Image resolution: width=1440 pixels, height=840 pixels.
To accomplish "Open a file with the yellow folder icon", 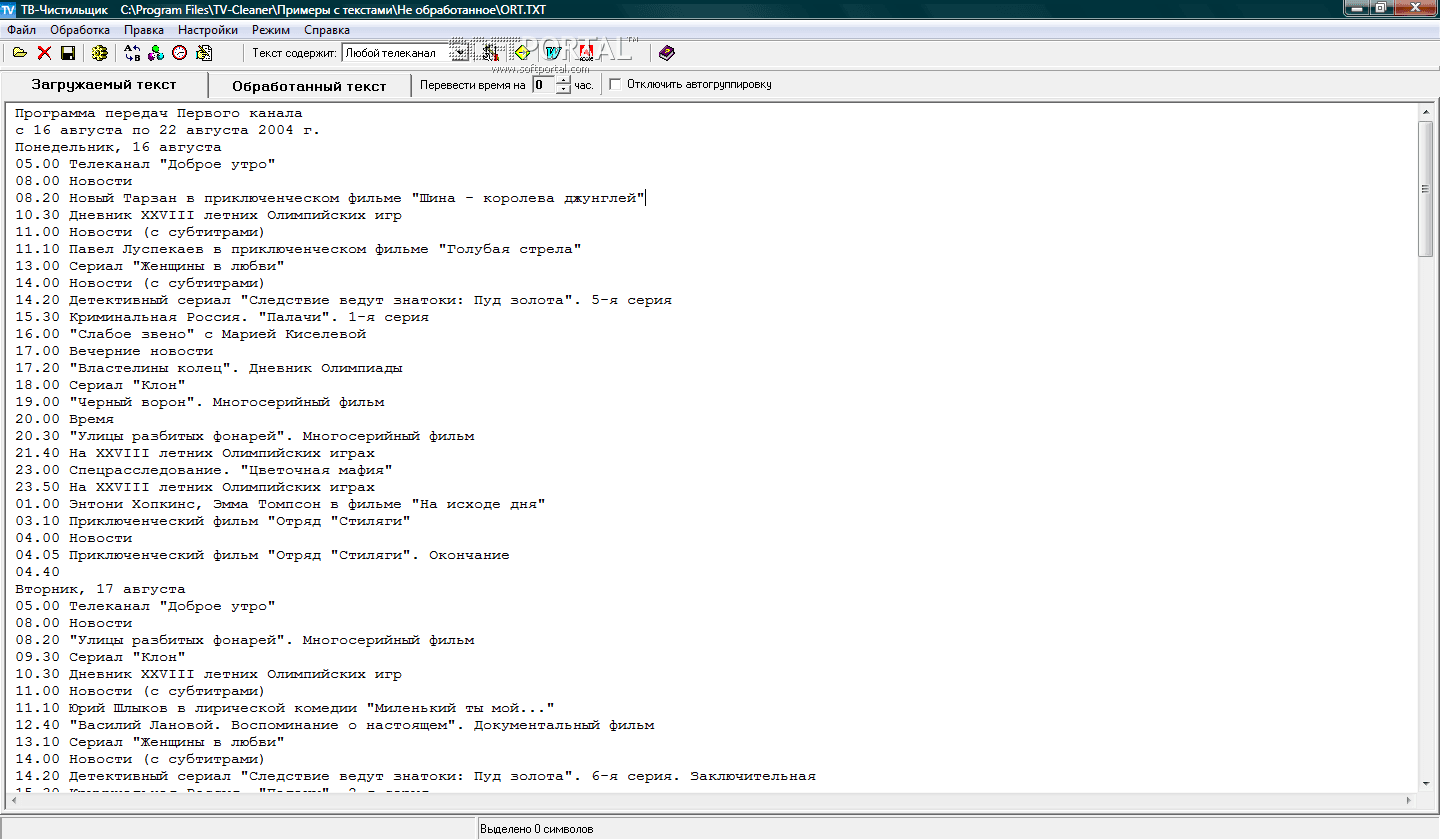I will coord(20,53).
